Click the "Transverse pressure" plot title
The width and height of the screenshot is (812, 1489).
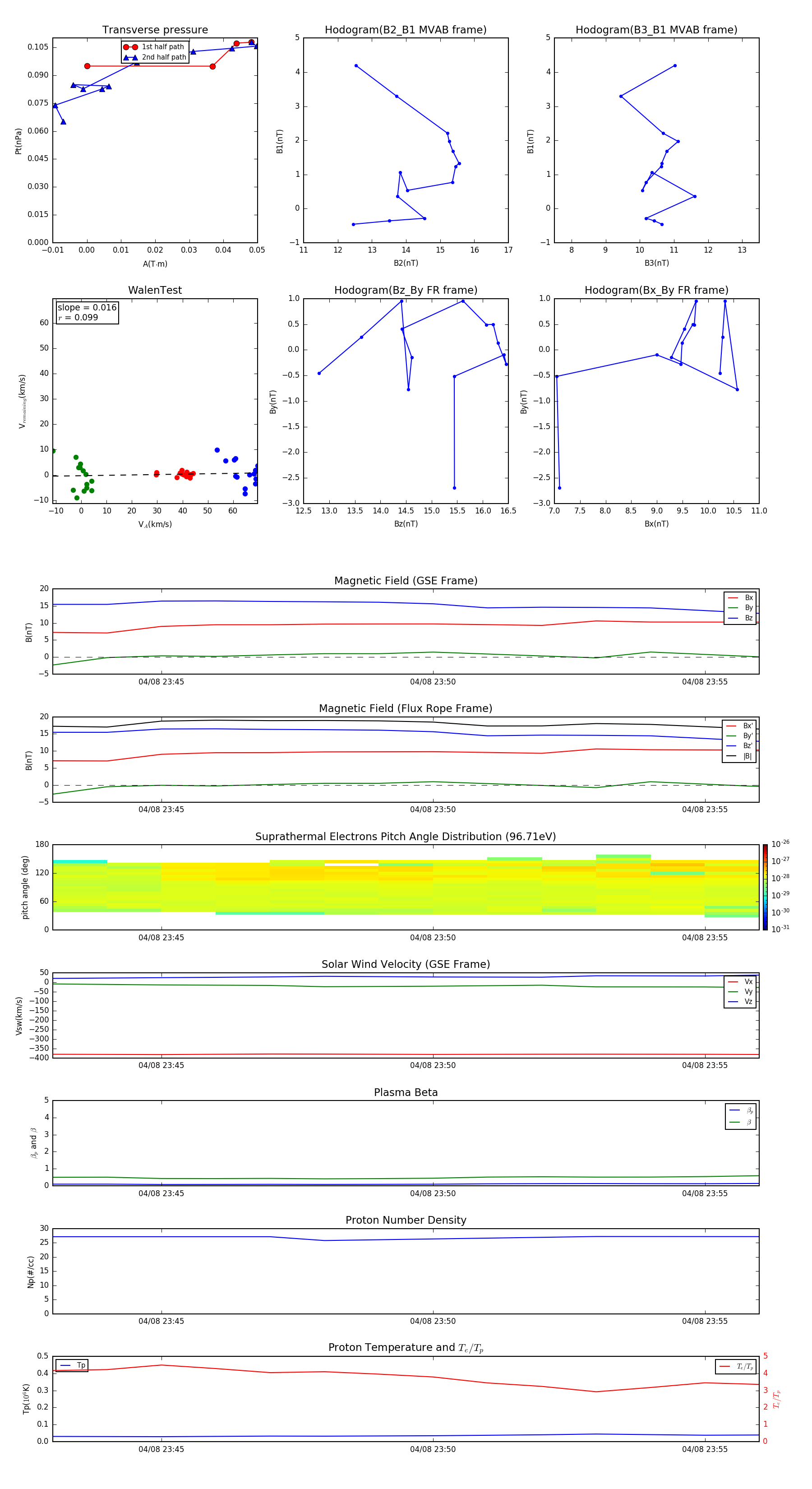(155, 30)
